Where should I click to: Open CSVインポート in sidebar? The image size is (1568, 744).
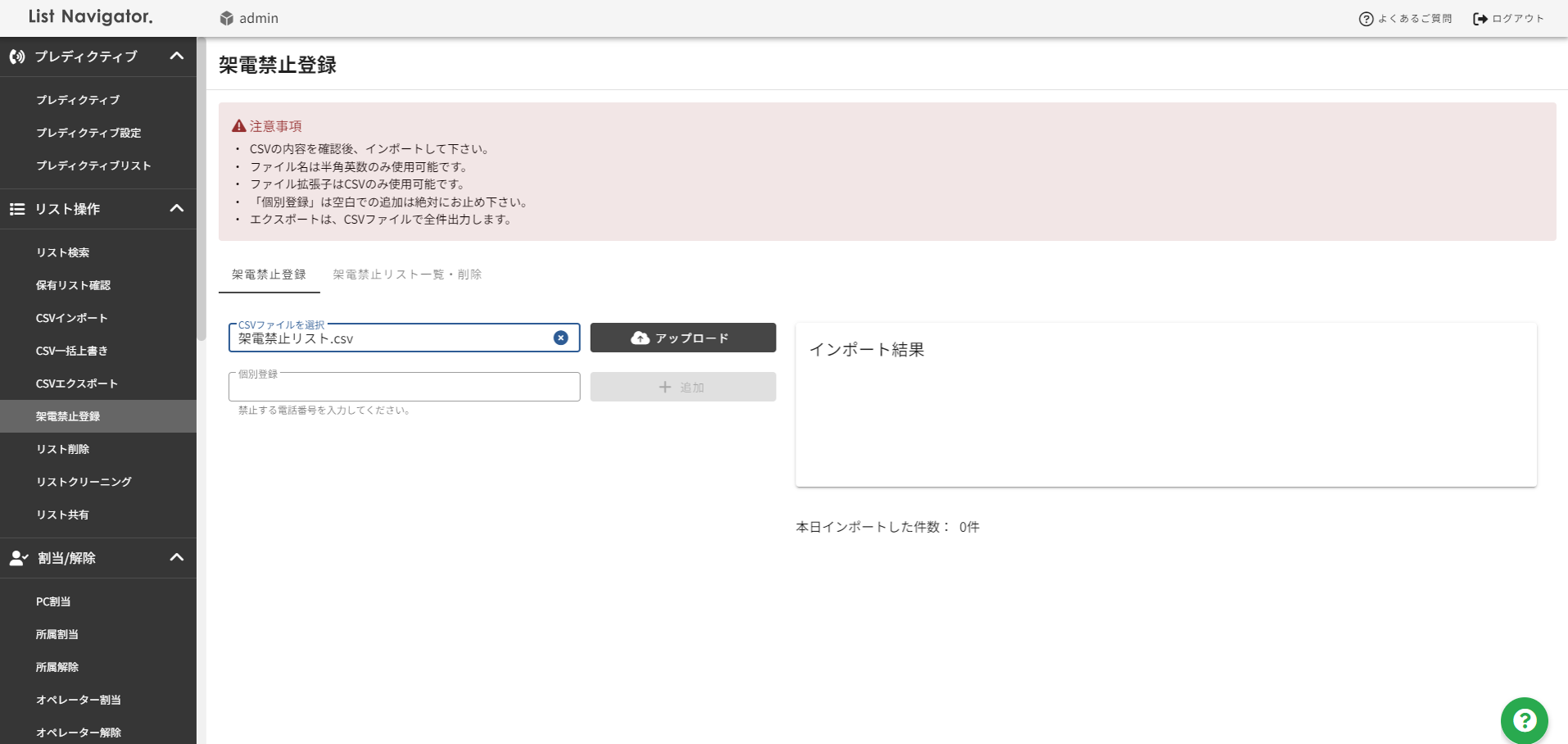click(x=98, y=318)
